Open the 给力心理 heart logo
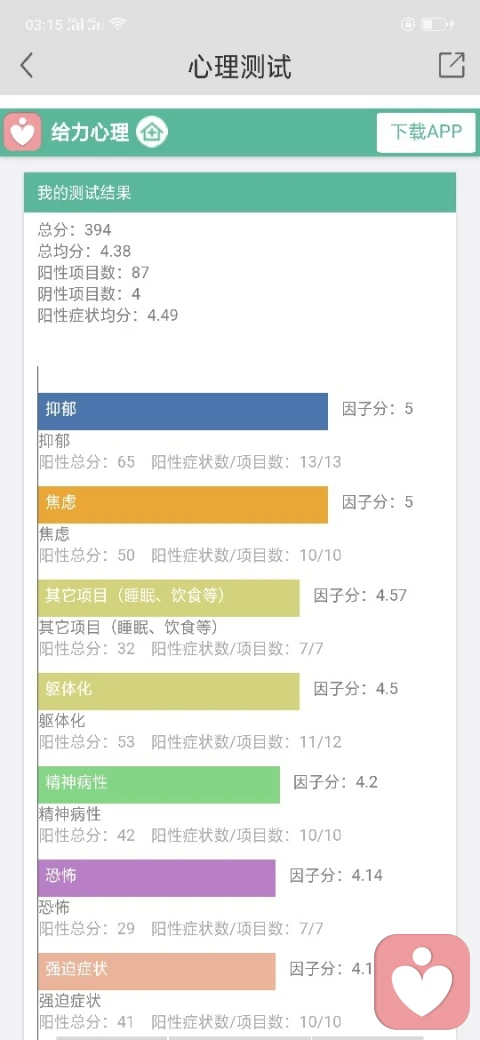 coord(23,132)
